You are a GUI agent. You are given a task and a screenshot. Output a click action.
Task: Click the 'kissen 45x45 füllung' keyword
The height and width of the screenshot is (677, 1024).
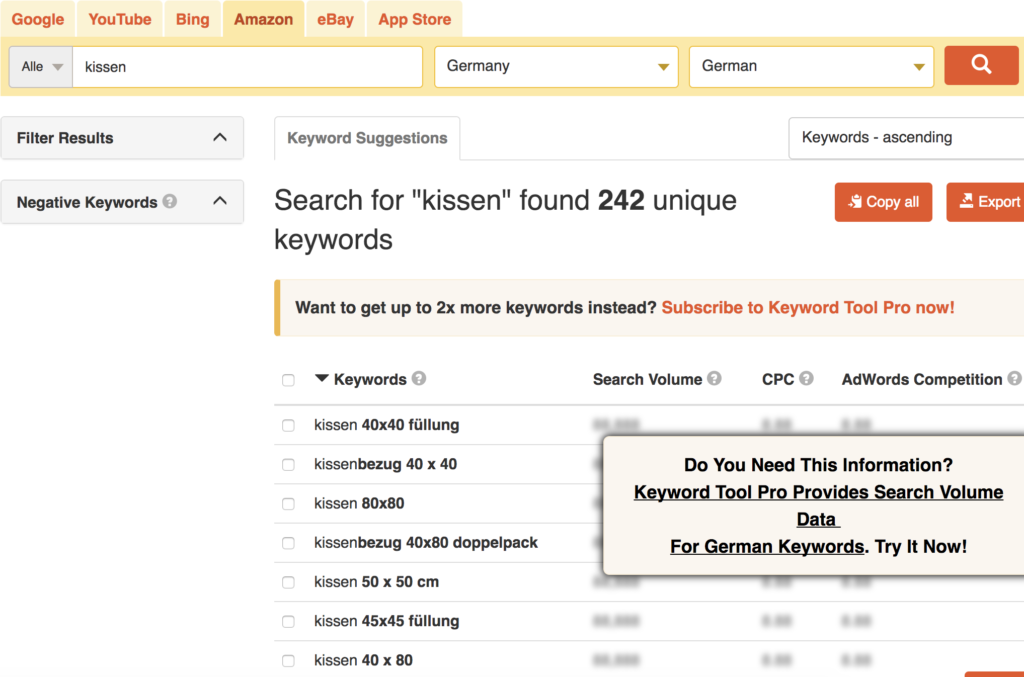(x=387, y=621)
